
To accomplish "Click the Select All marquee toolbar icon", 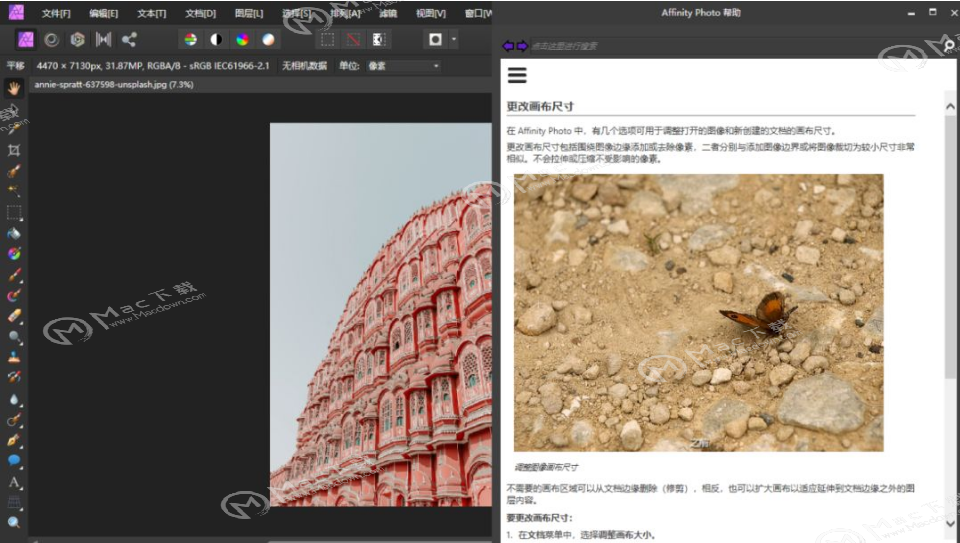I will [x=328, y=40].
